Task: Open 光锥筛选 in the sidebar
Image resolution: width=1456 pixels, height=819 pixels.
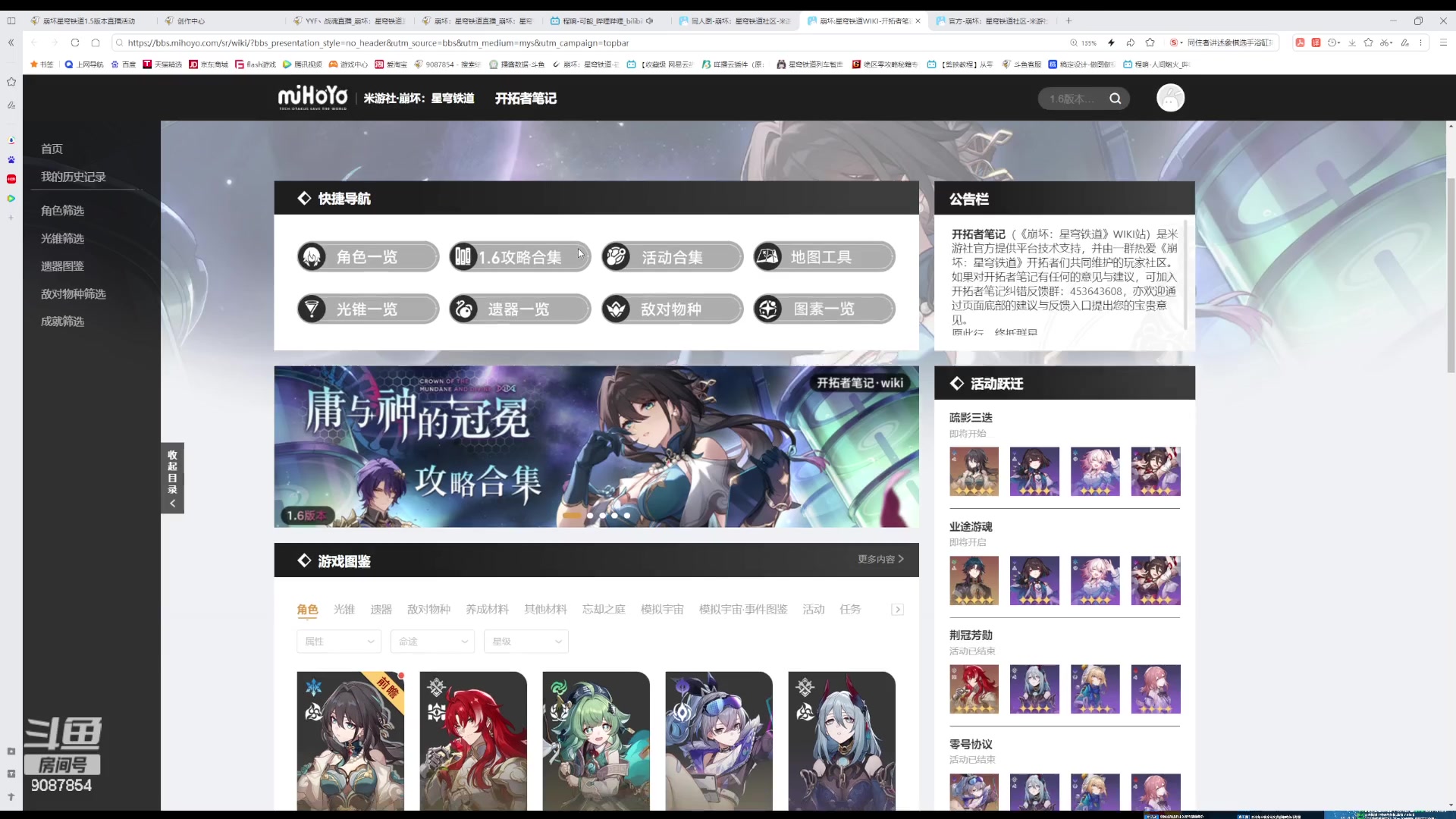Action: click(62, 238)
